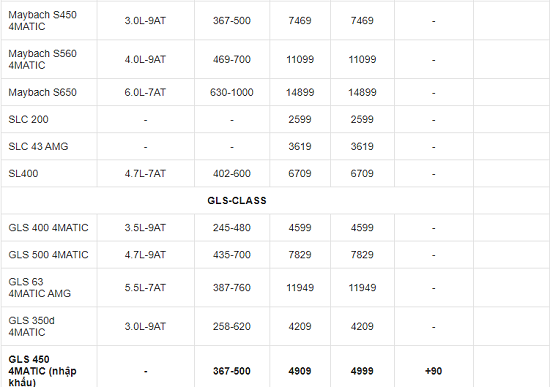
Task: Select the 5.5L-7AT engine specification
Action: click(145, 288)
